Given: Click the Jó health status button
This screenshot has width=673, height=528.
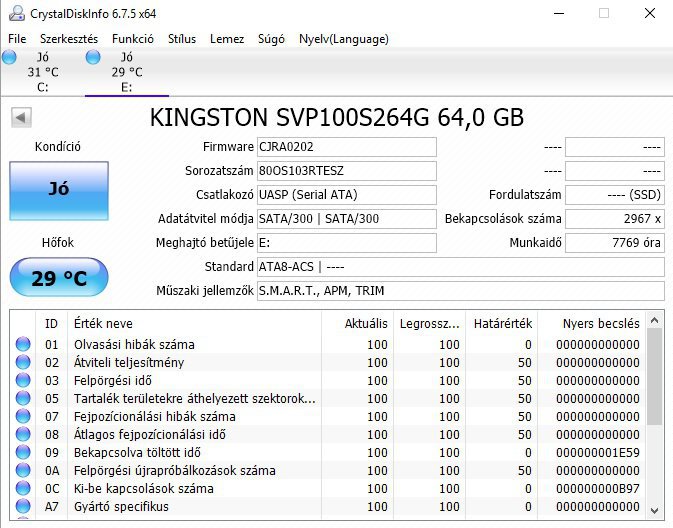Looking at the screenshot, I should (x=59, y=191).
